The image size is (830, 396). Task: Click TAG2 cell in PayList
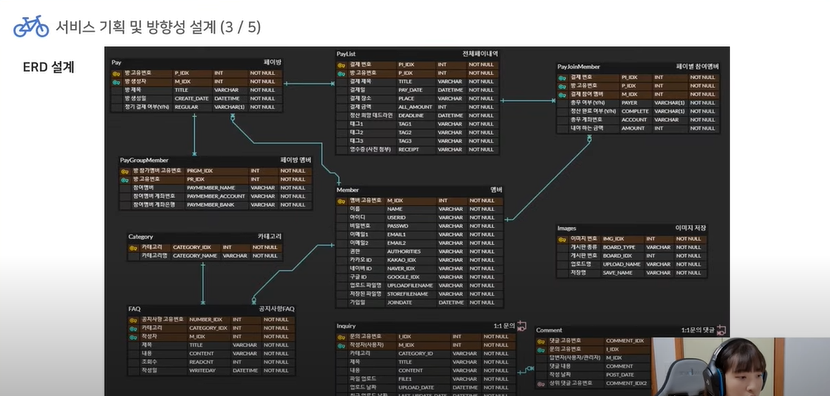[416, 132]
